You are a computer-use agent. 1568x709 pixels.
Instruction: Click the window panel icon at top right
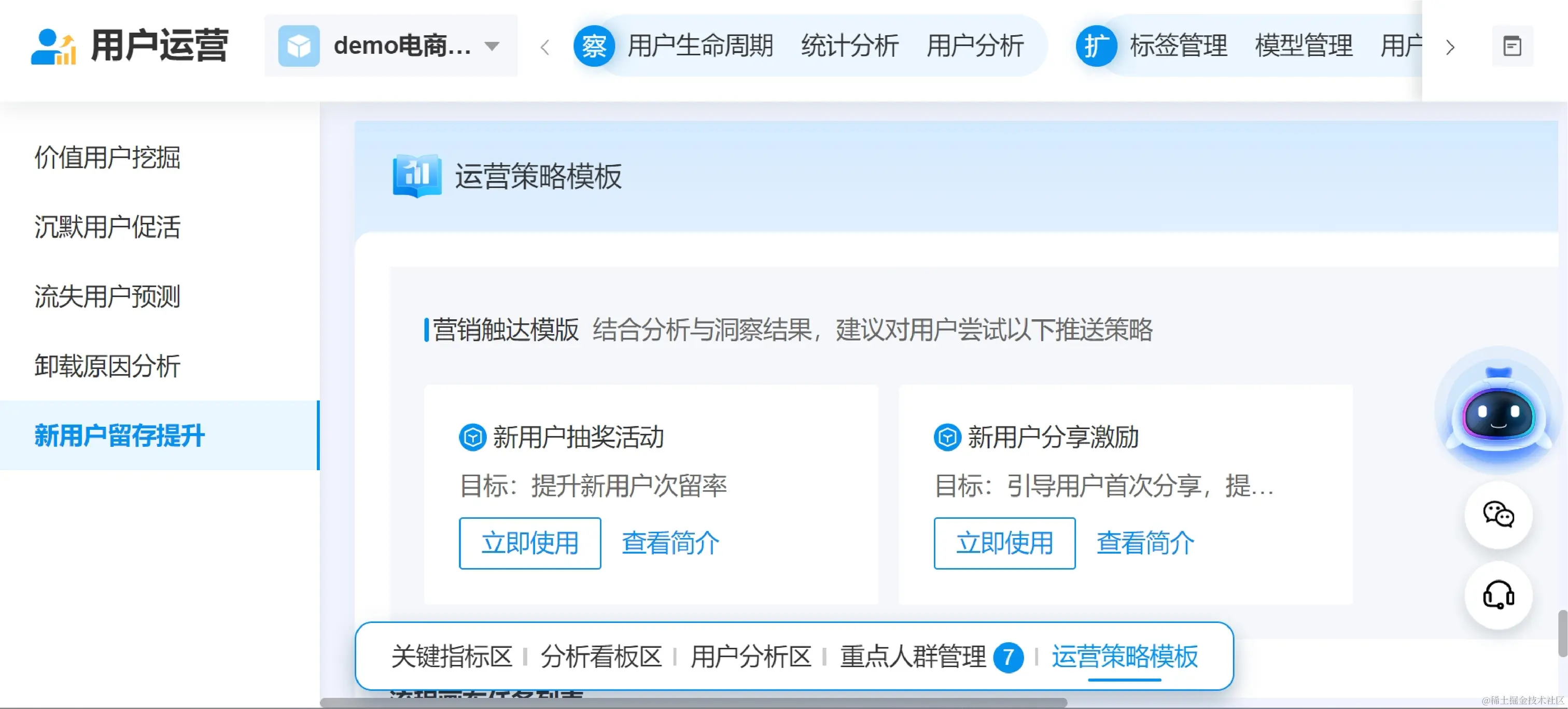pyautogui.click(x=1512, y=46)
